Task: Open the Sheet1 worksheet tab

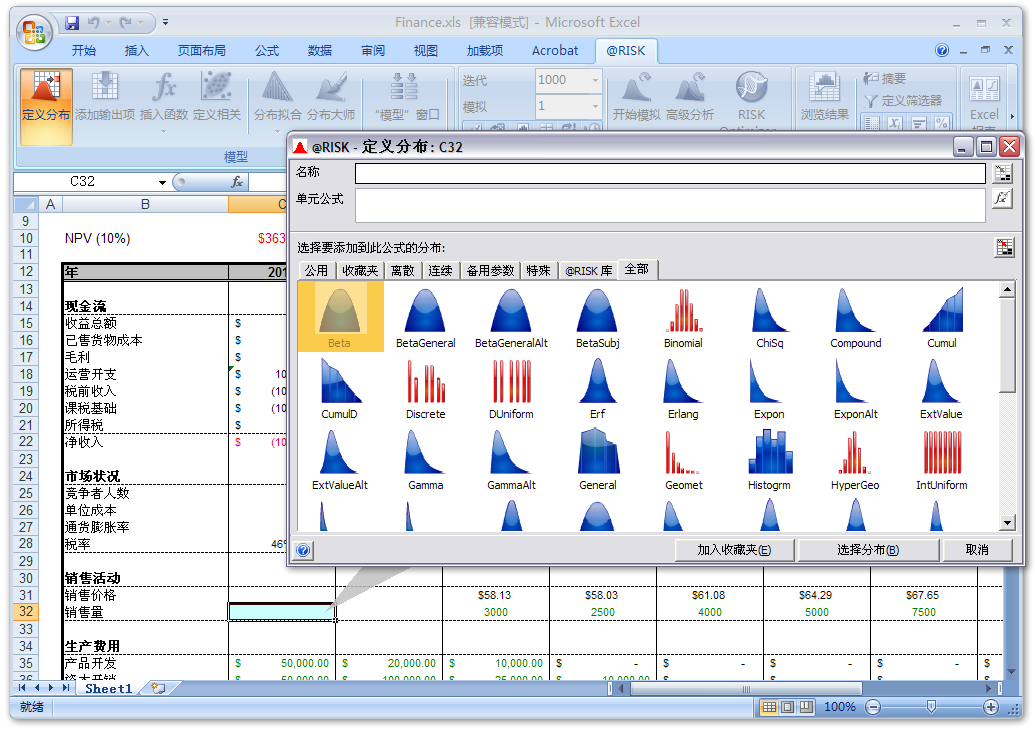Action: [x=108, y=689]
